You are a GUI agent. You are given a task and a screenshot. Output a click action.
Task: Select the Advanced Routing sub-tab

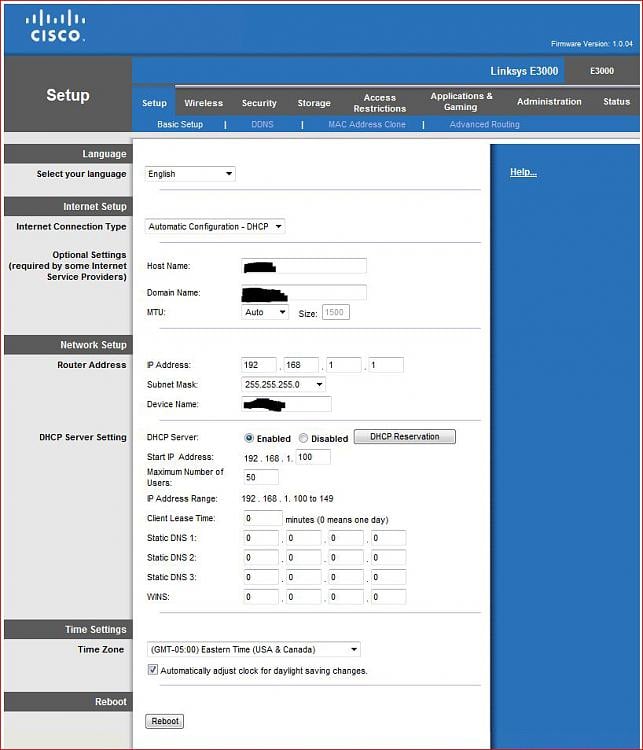(x=484, y=124)
